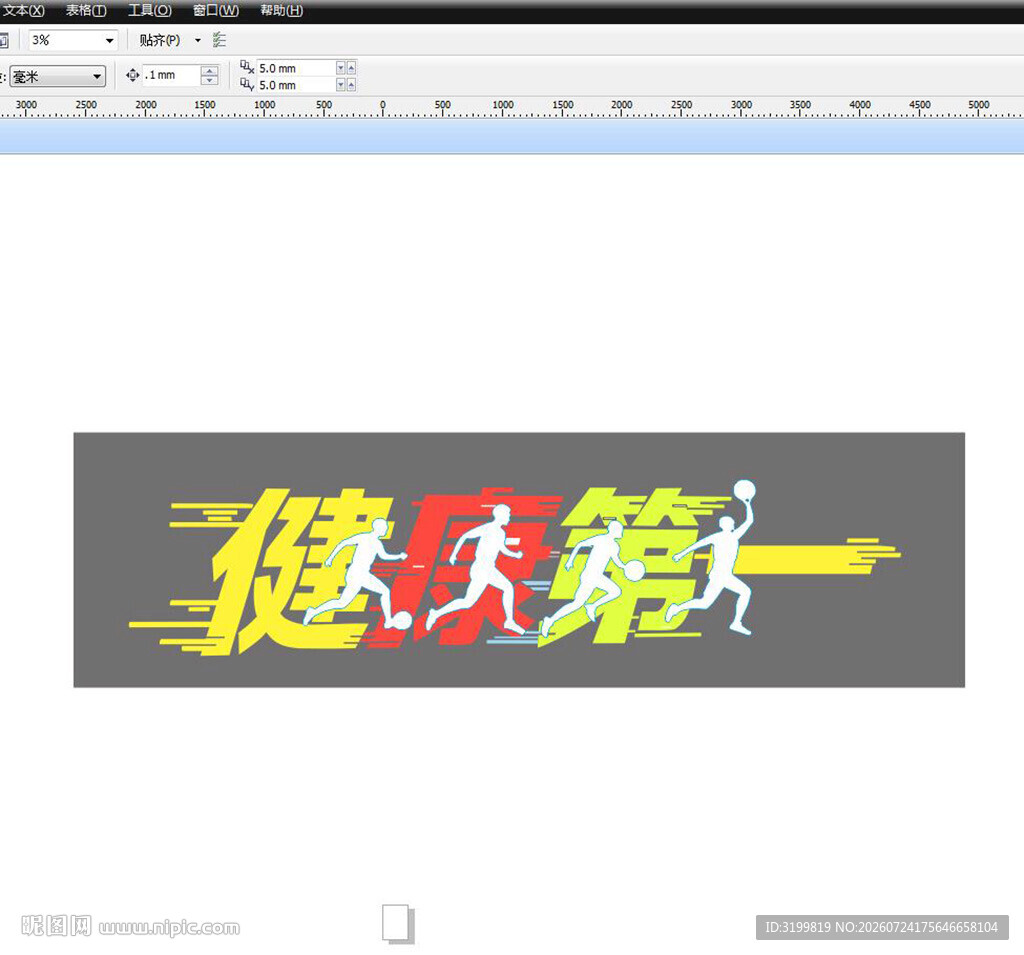This screenshot has width=1024, height=955.
Task: Decrease the Y duplicate distance value
Action: click(x=340, y=85)
